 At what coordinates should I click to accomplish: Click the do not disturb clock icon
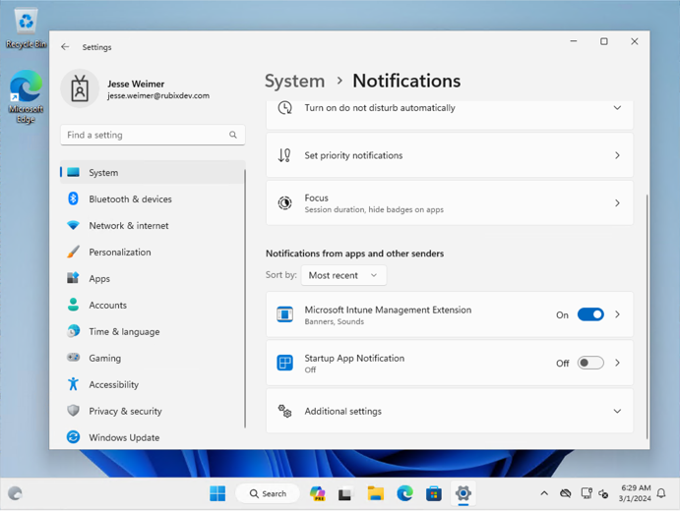pos(286,108)
